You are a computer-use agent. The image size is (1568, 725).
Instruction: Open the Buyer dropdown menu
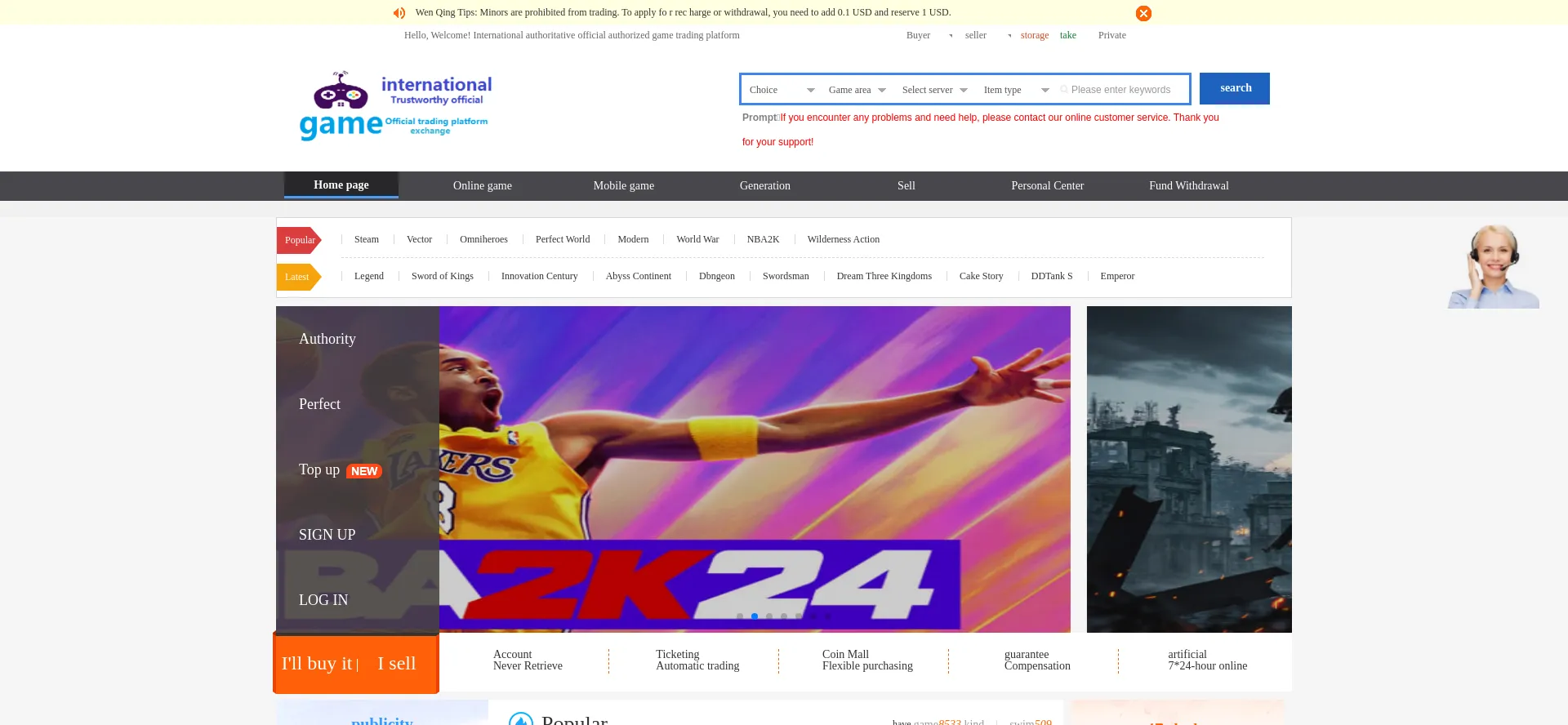pos(929,35)
